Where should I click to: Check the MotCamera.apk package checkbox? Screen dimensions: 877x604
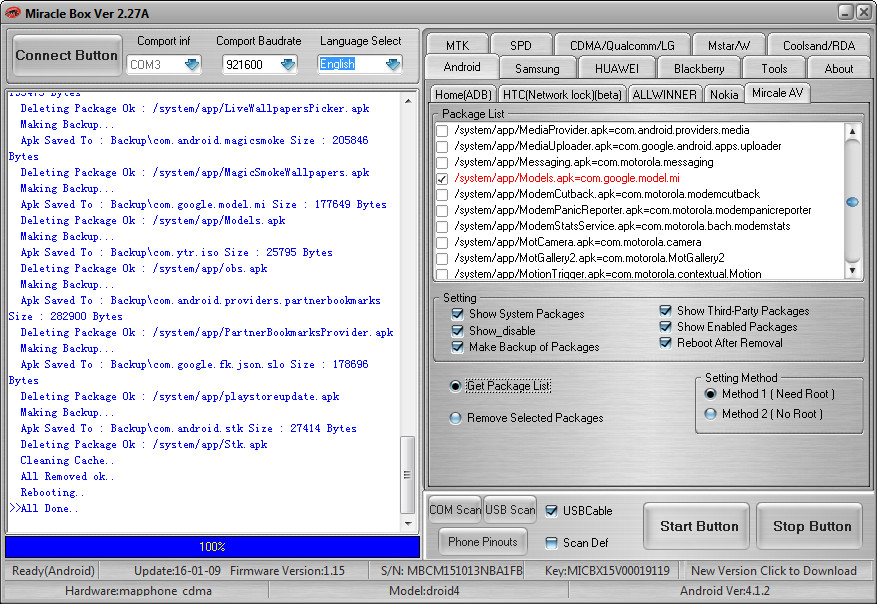pos(442,242)
